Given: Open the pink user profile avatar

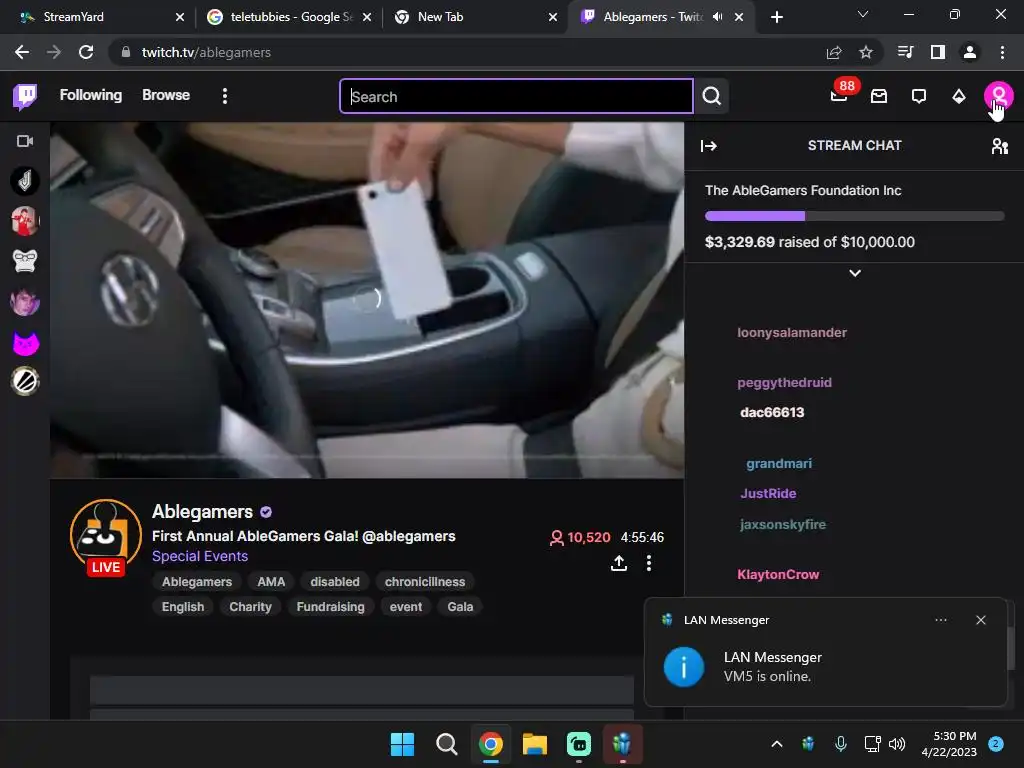Looking at the screenshot, I should click(x=999, y=96).
